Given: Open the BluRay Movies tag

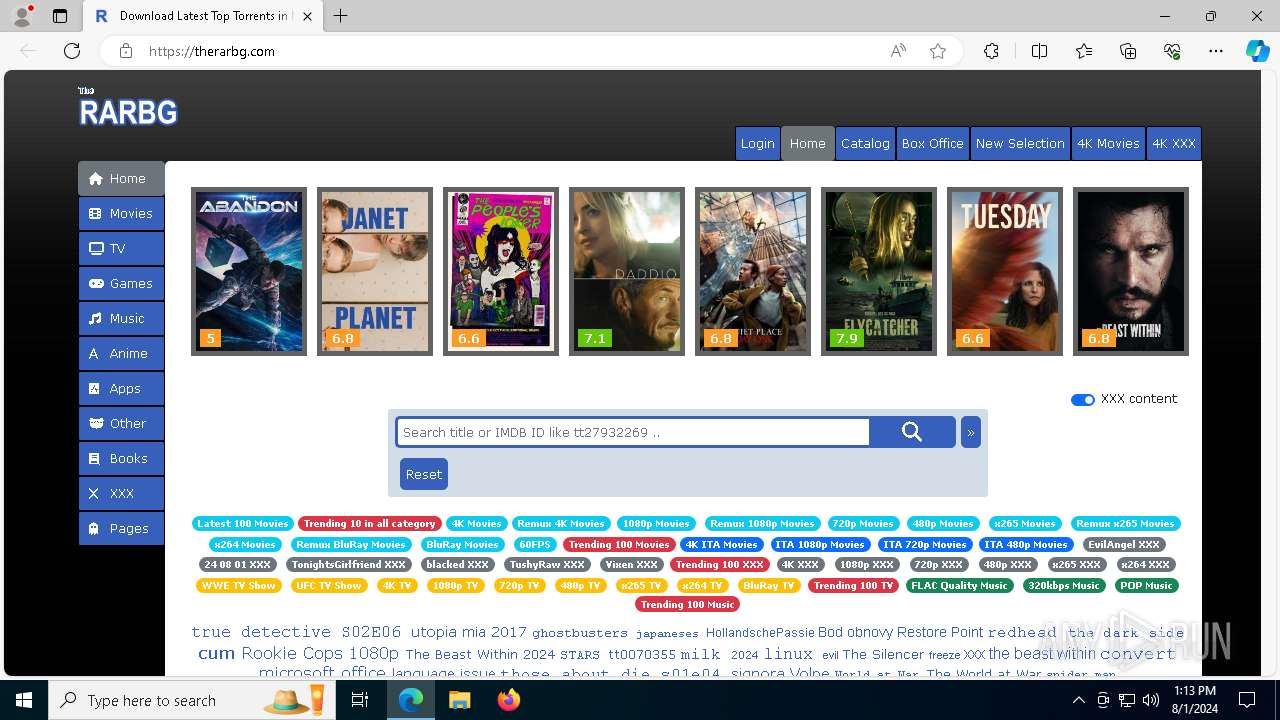Looking at the screenshot, I should pos(462,545).
